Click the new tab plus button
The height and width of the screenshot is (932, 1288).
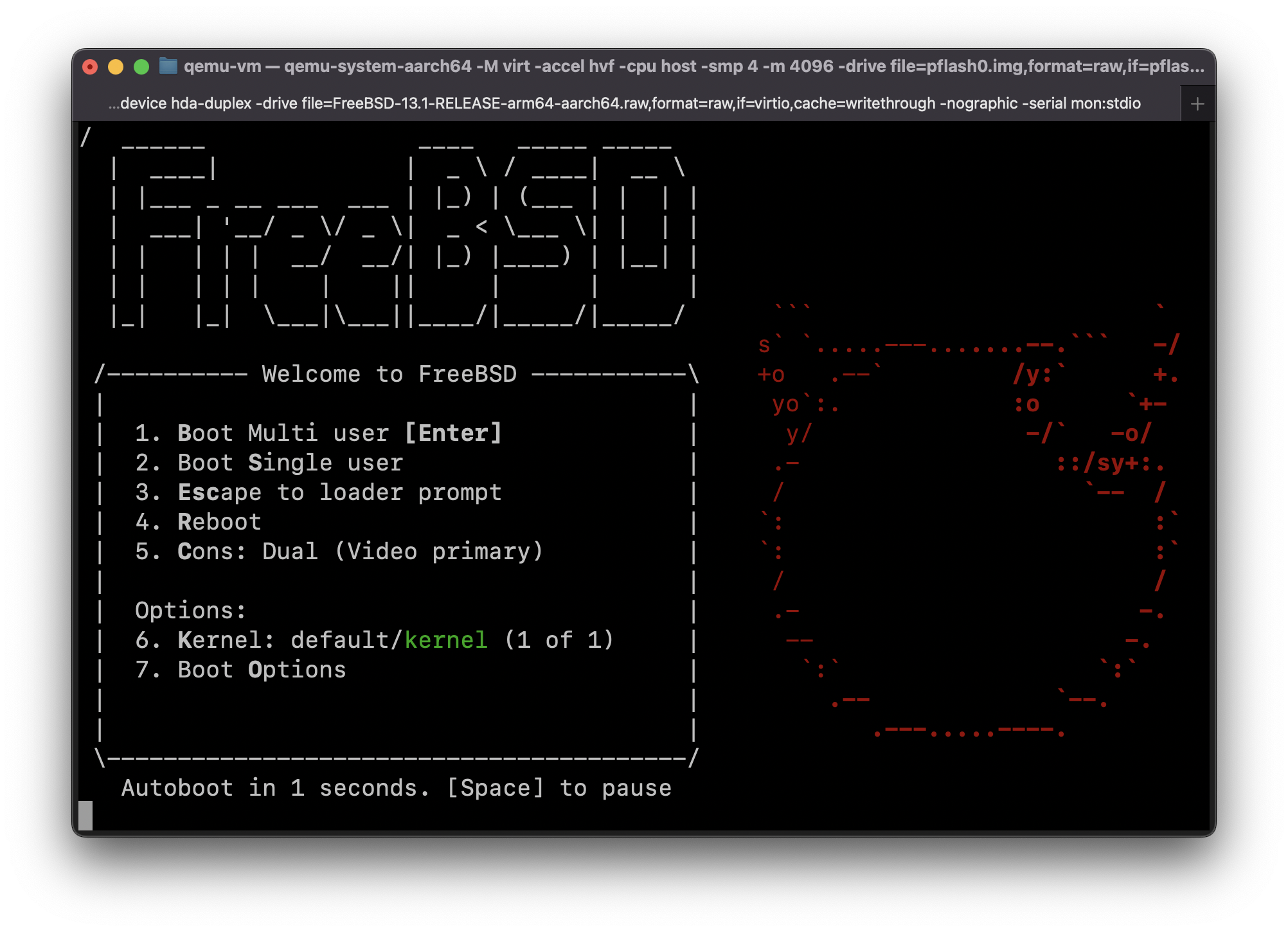point(1197,103)
